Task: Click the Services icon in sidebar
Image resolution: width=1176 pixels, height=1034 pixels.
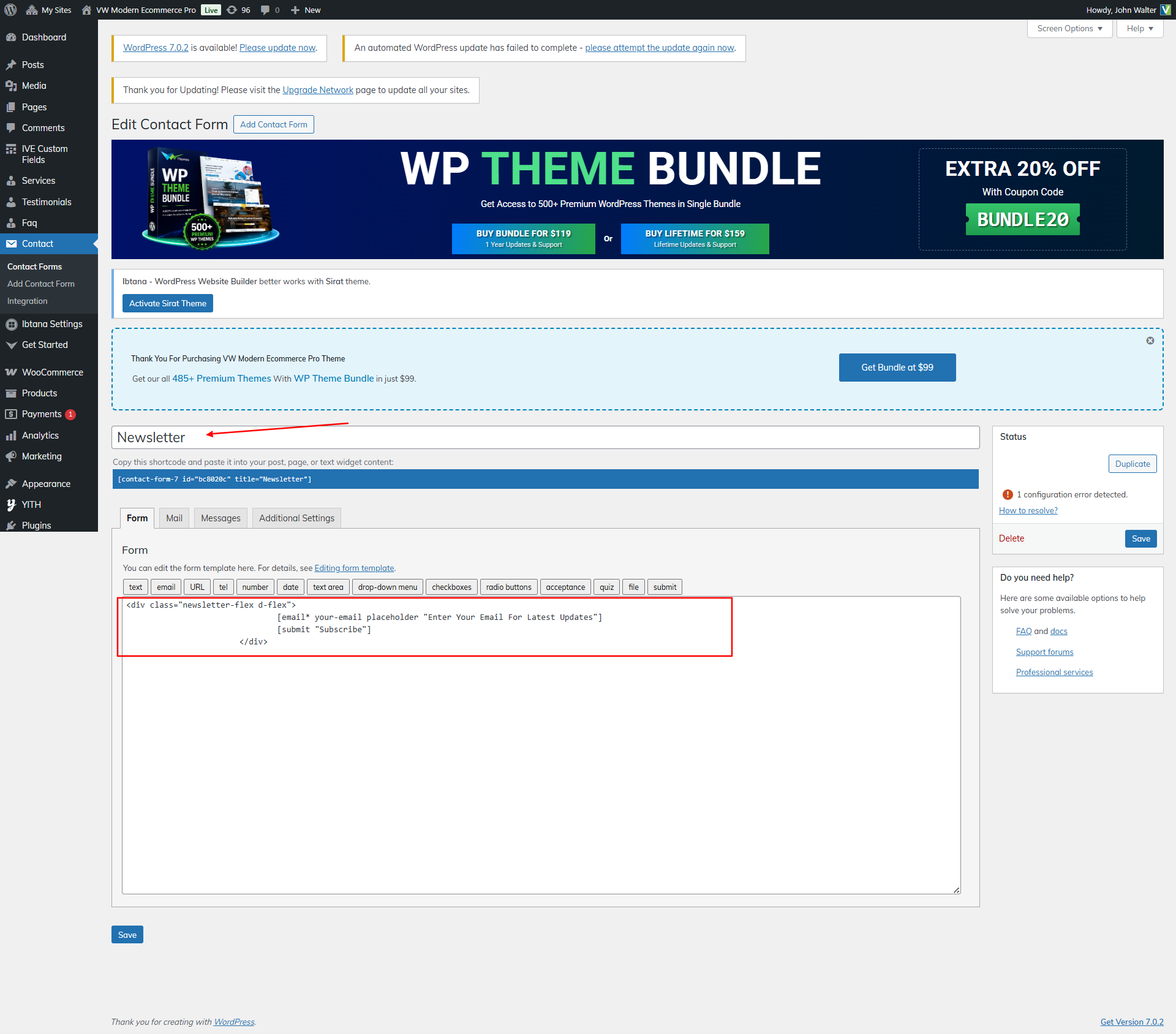Action: coord(11,181)
